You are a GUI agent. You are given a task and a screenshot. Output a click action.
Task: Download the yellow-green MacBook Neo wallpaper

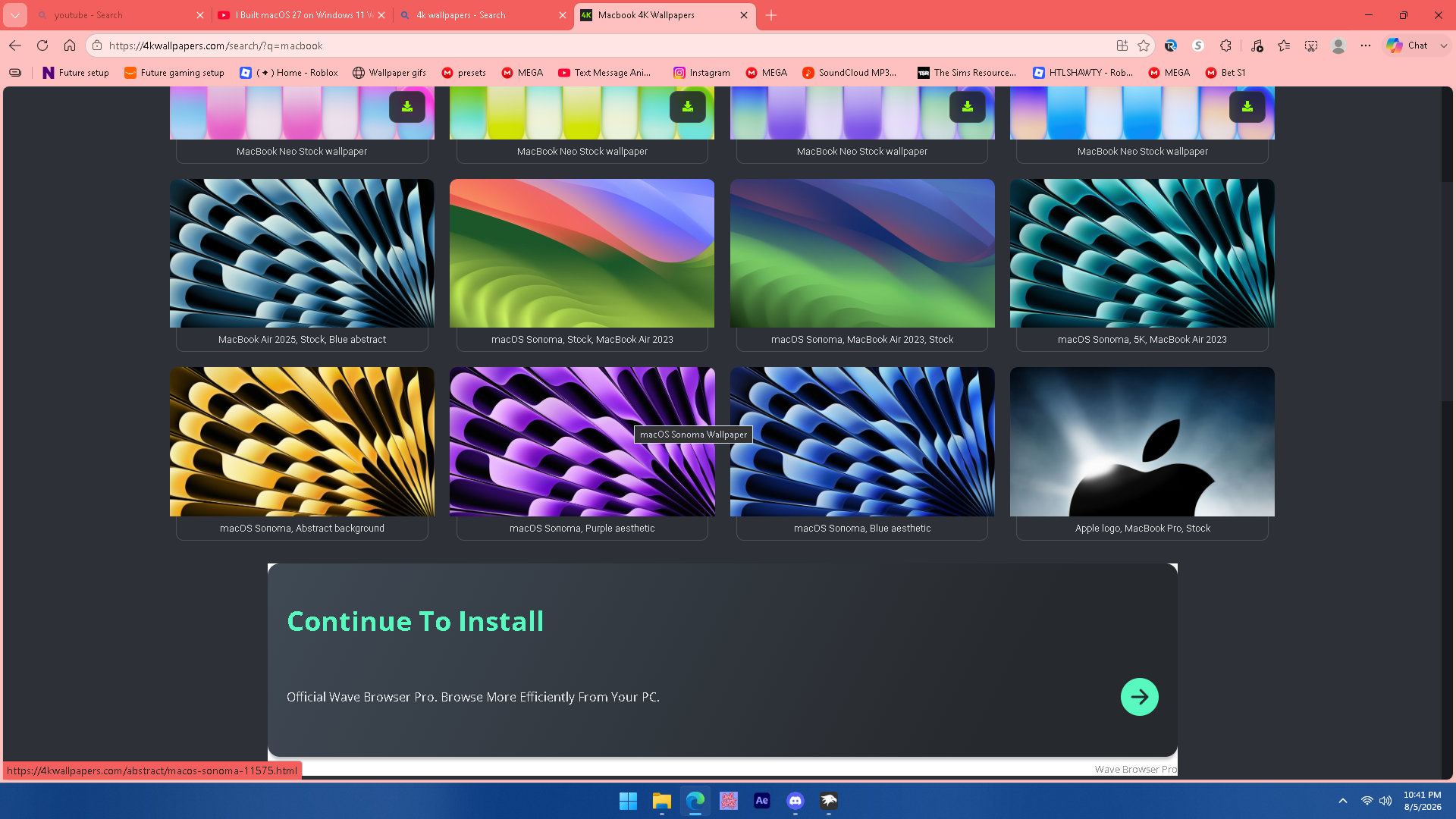click(688, 107)
